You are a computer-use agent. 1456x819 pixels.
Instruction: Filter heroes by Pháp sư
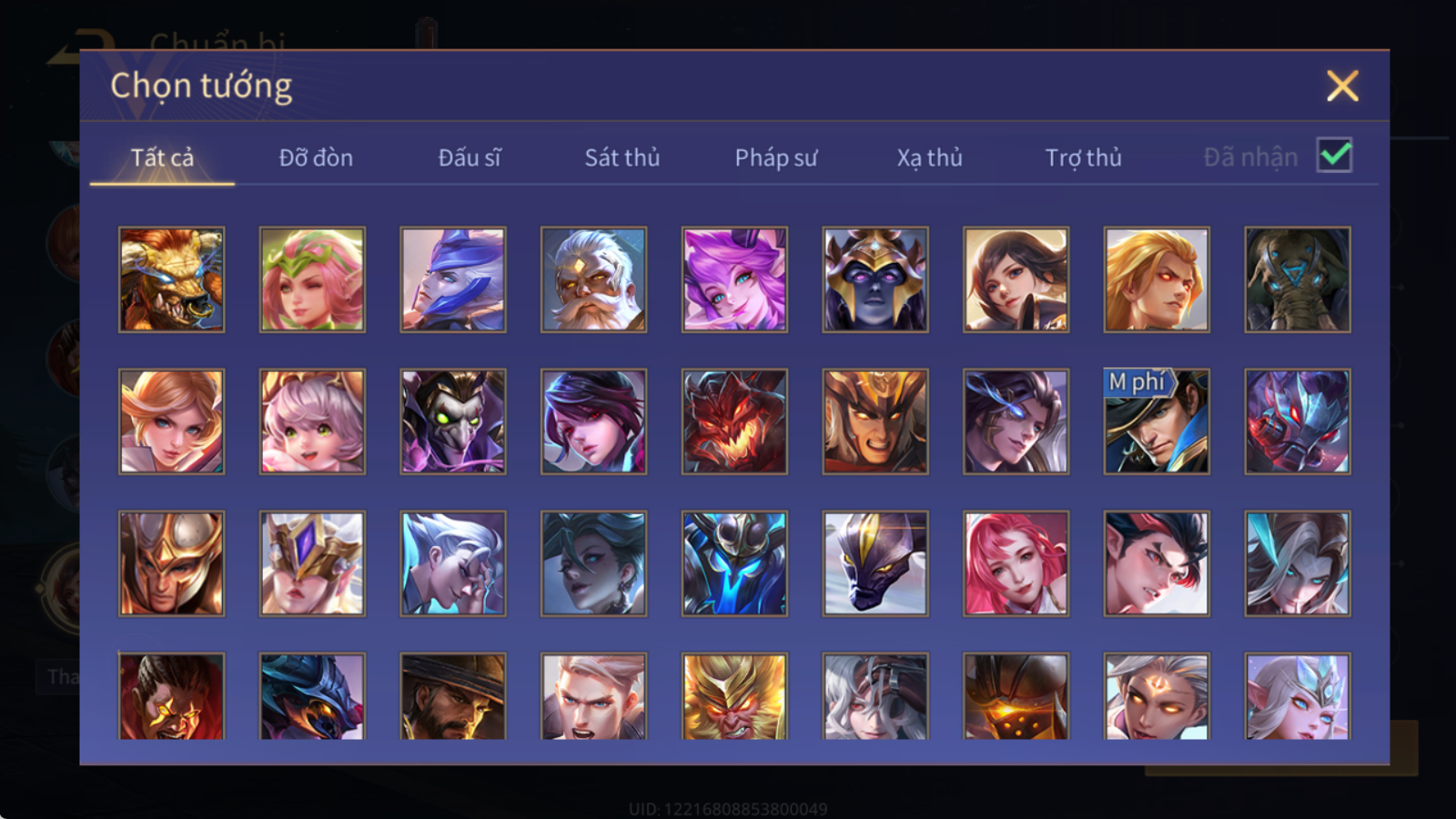click(x=775, y=157)
